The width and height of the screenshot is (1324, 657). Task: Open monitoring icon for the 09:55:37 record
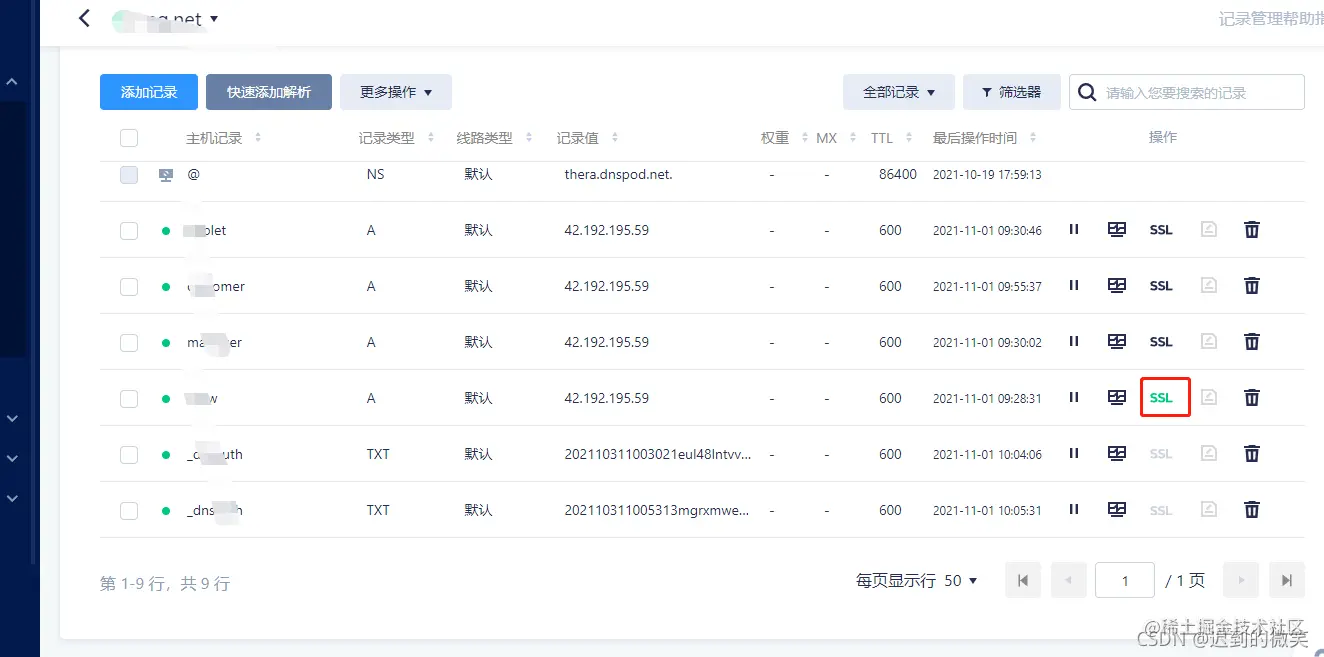tap(1117, 286)
